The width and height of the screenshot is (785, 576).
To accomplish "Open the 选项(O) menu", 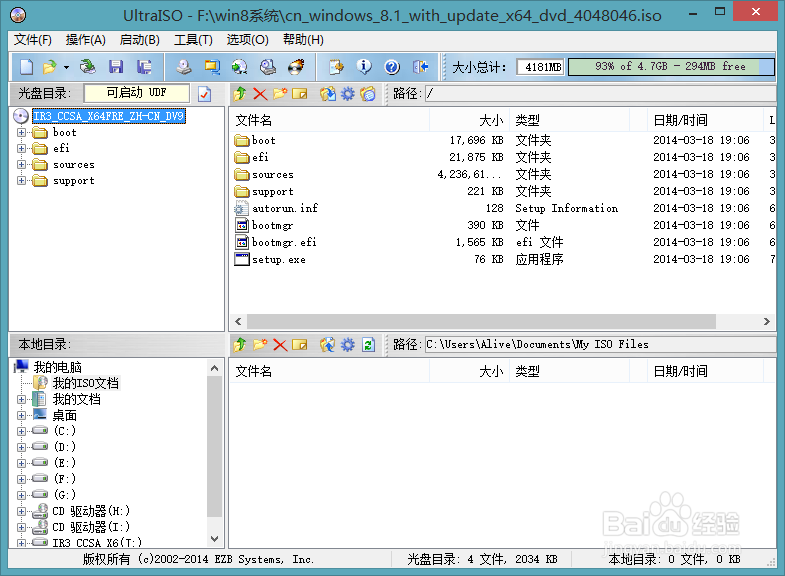I will pyautogui.click(x=247, y=40).
